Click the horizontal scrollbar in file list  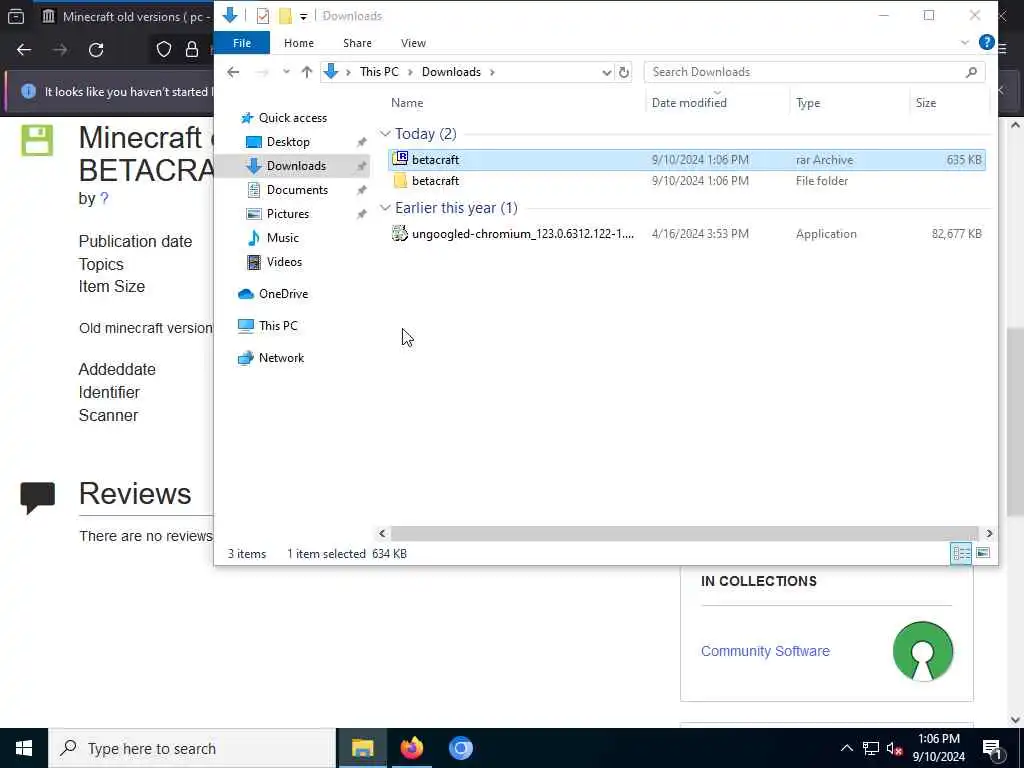684,534
